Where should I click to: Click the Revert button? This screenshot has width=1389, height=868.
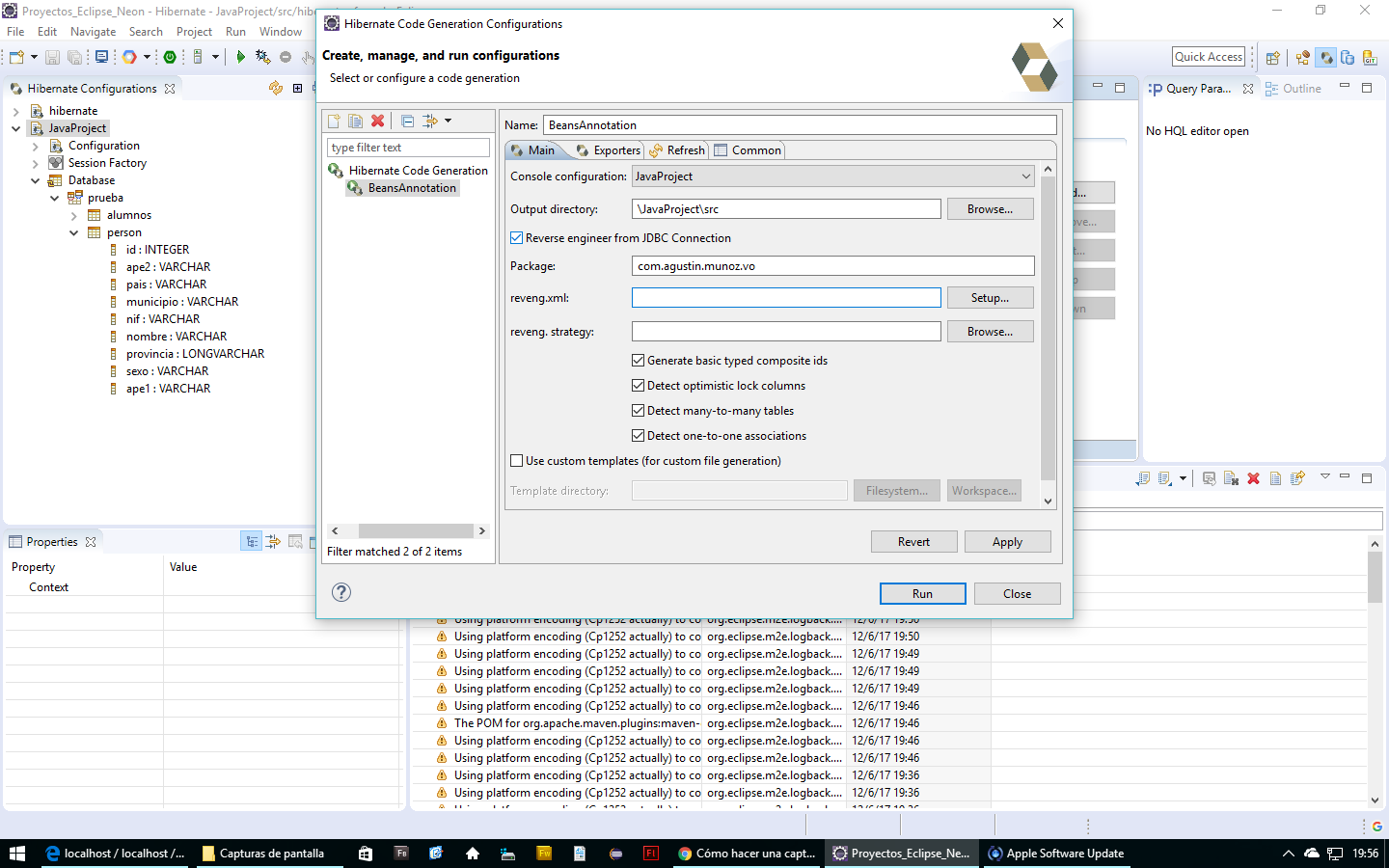(x=913, y=542)
